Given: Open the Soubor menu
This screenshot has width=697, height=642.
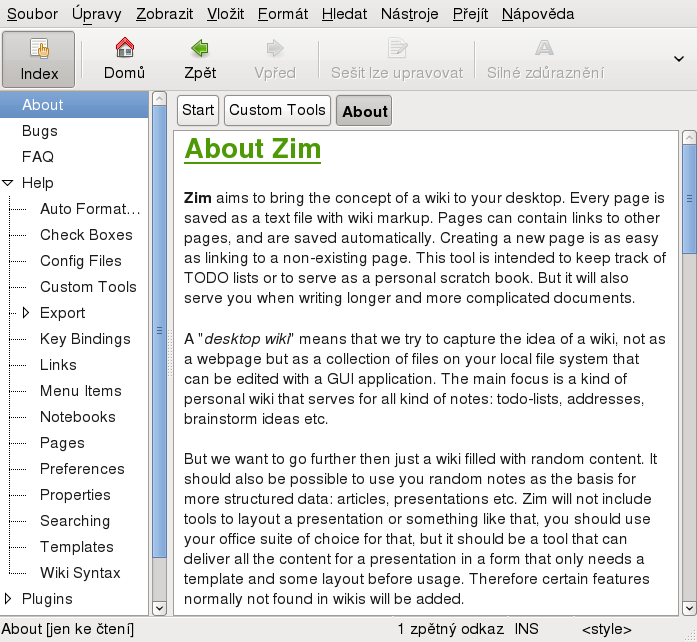Looking at the screenshot, I should tap(32, 14).
